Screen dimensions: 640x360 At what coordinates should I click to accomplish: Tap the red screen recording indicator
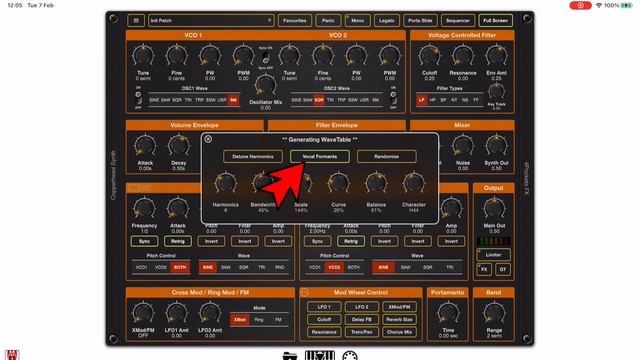580,5
